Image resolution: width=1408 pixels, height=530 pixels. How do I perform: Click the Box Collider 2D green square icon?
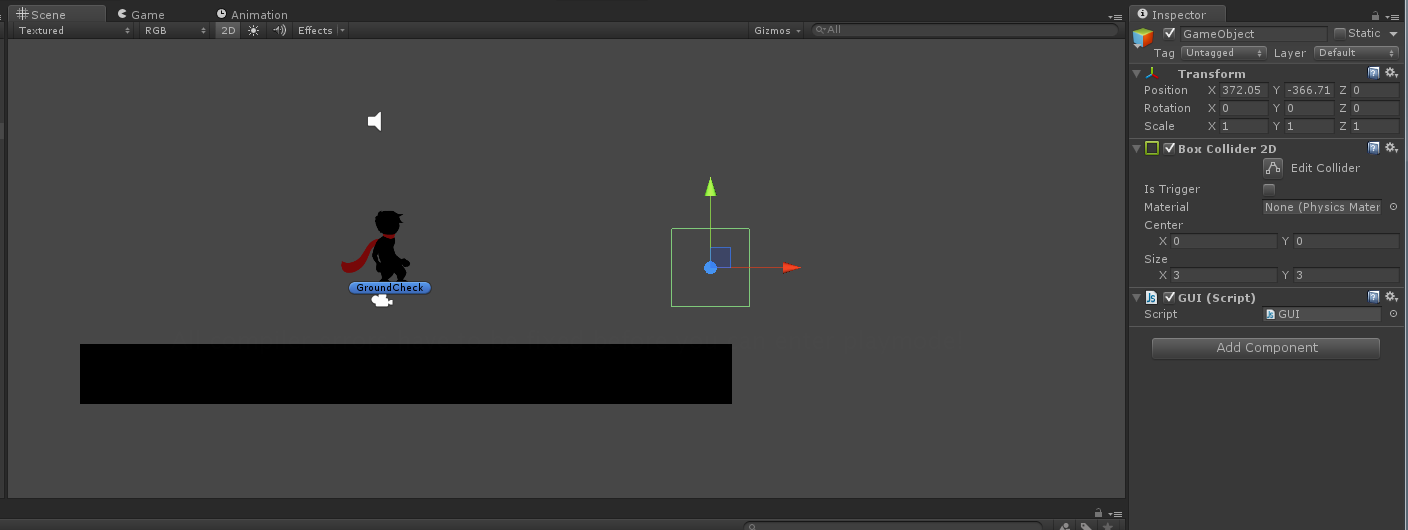[x=1152, y=148]
